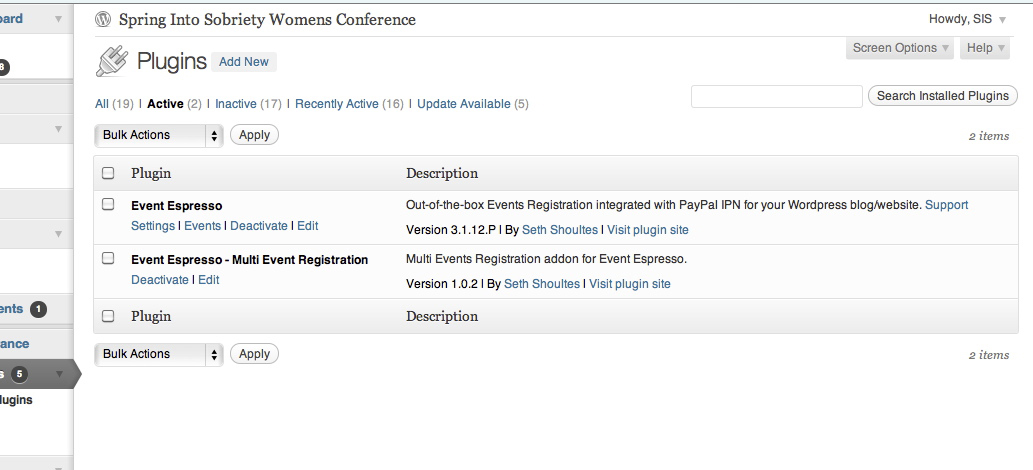Open the Dashboard sidebar item
The image size is (1033, 470).
coord(11,19)
